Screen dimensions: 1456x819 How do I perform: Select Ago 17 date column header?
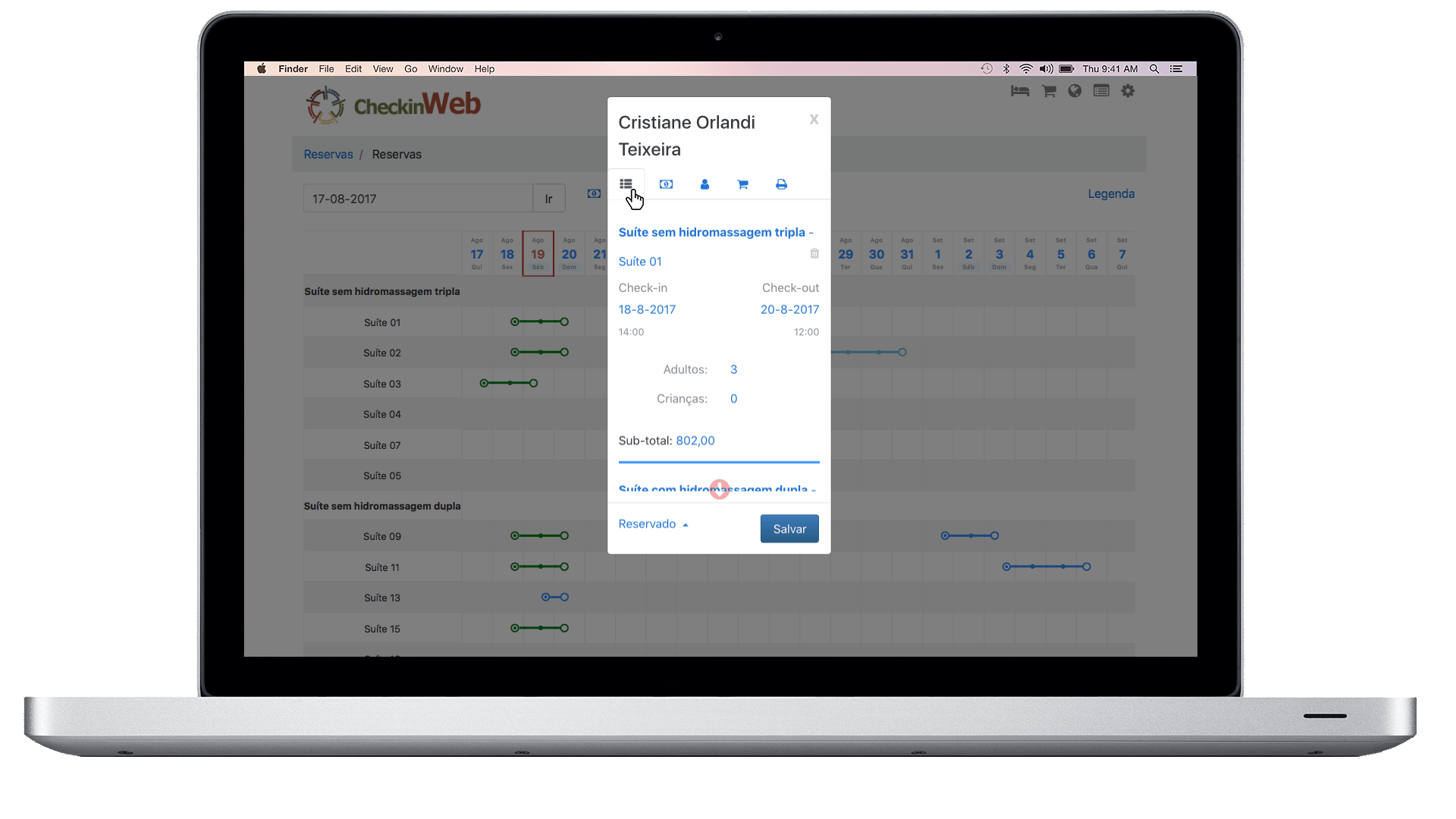(476, 253)
